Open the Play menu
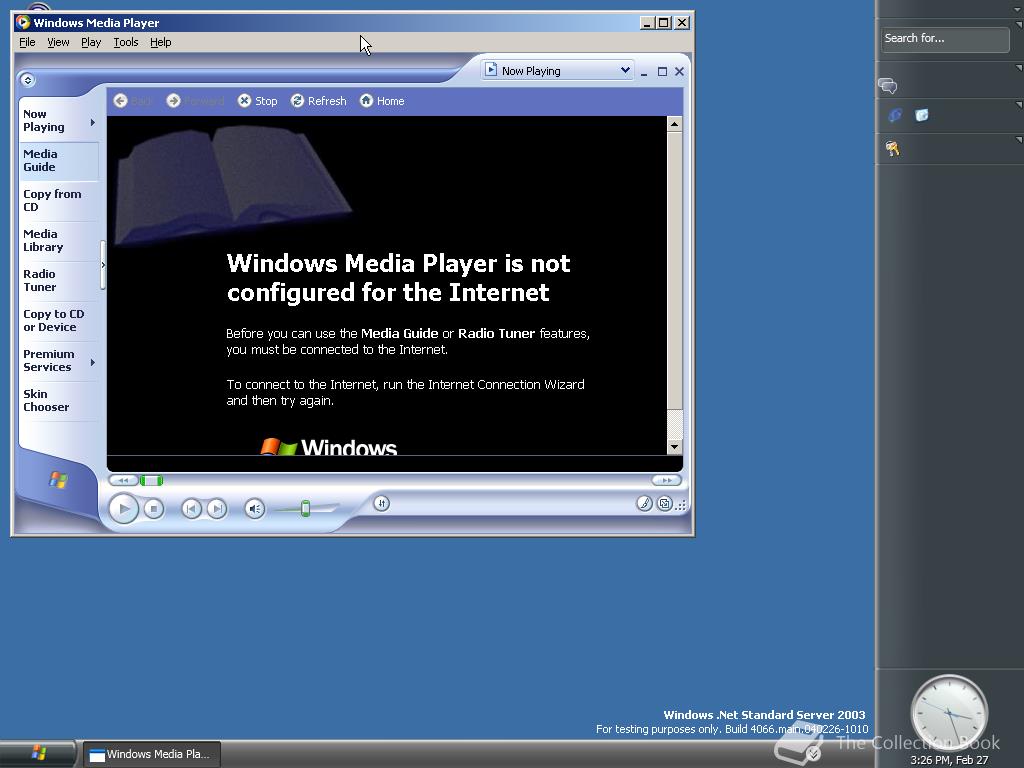The width and height of the screenshot is (1024, 768). (91, 42)
